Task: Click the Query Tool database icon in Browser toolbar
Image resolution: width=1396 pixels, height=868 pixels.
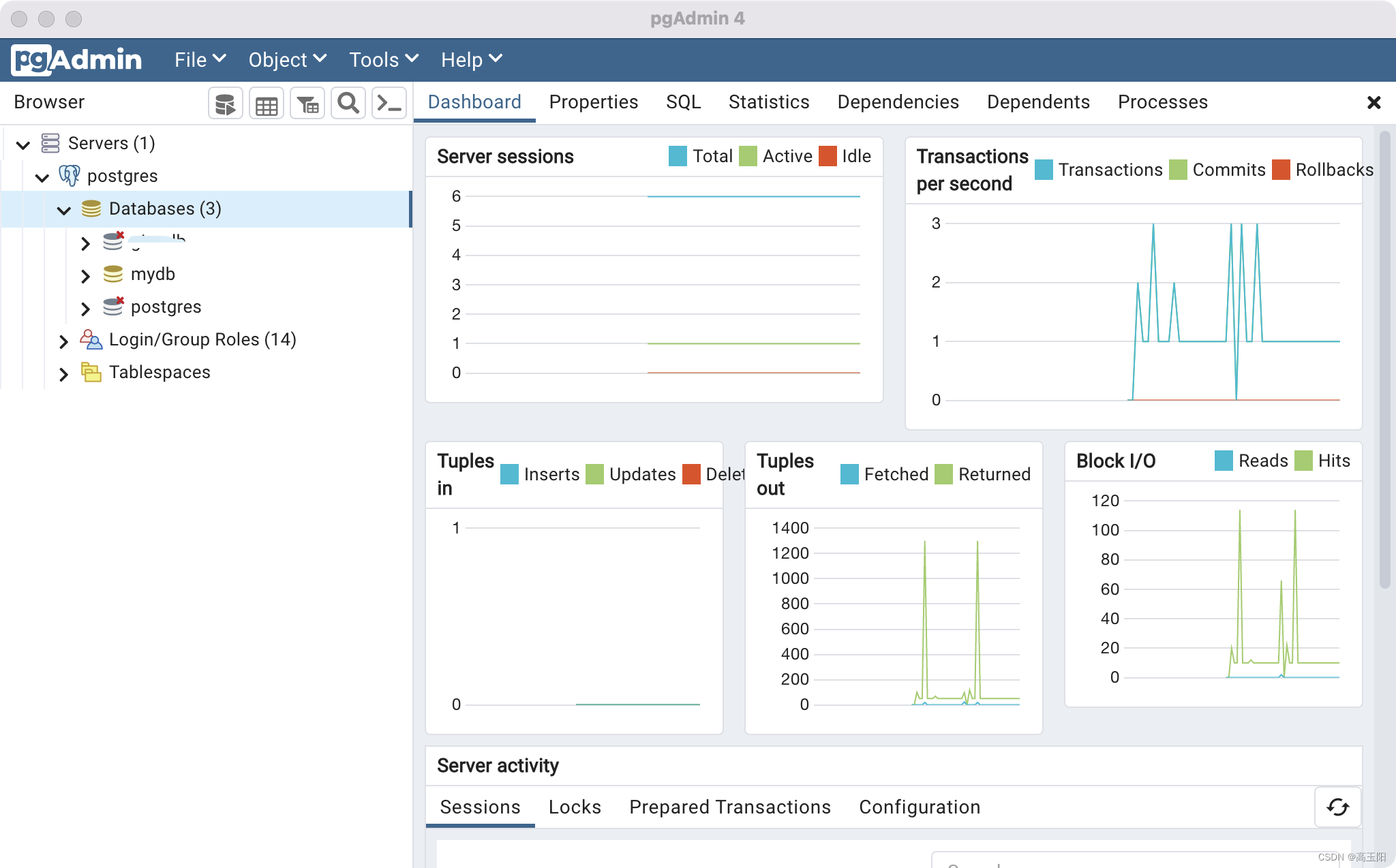Action: tap(225, 104)
